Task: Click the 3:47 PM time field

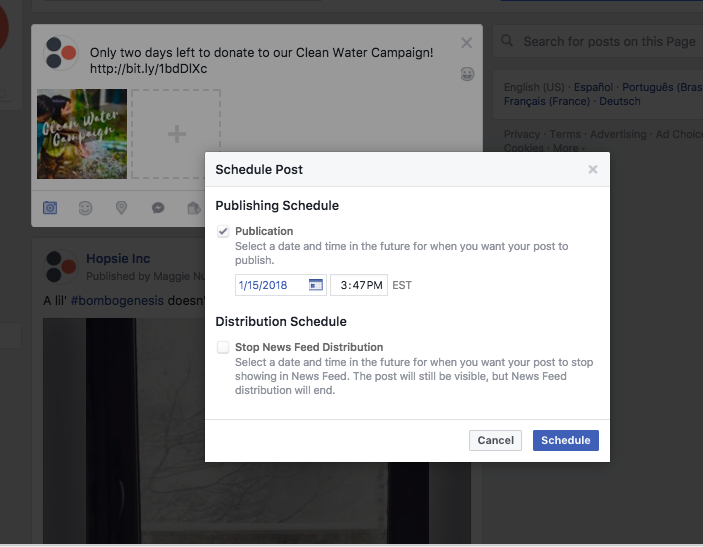Action: [x=359, y=285]
